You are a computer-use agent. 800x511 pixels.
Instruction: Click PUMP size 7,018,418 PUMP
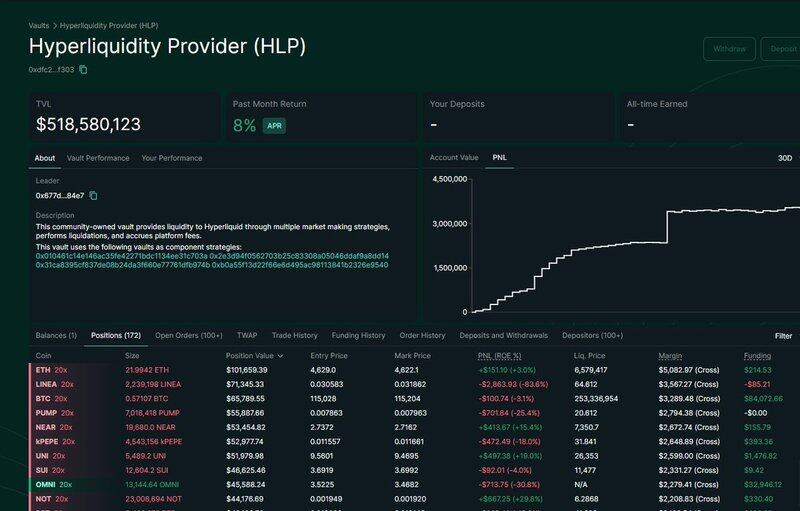[152, 413]
